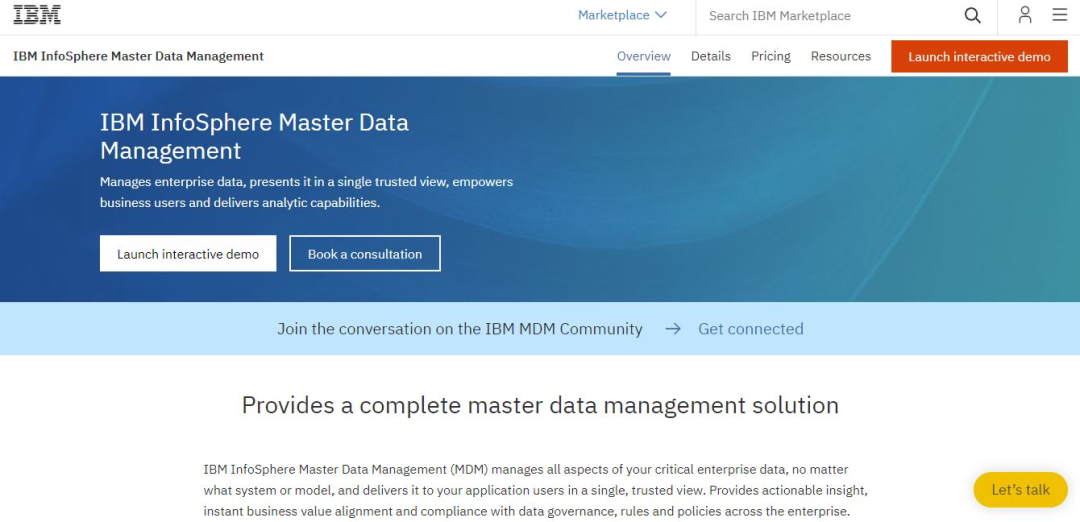Click white Launch interactive demo hero button

click(x=188, y=253)
